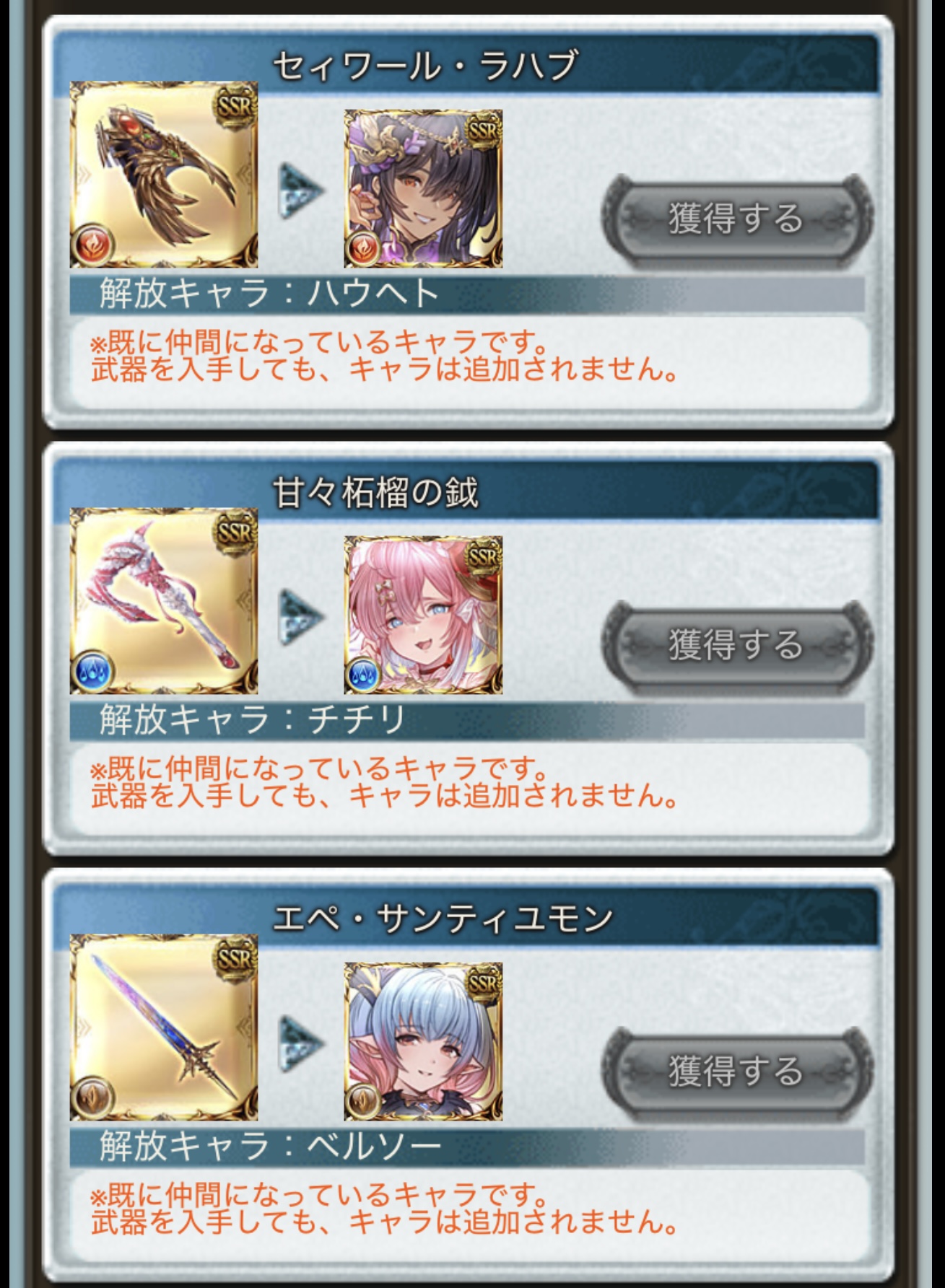Click the セィワール・ラハブ weapon icon
Viewport: 945px width, 1288px height.
coord(164,175)
